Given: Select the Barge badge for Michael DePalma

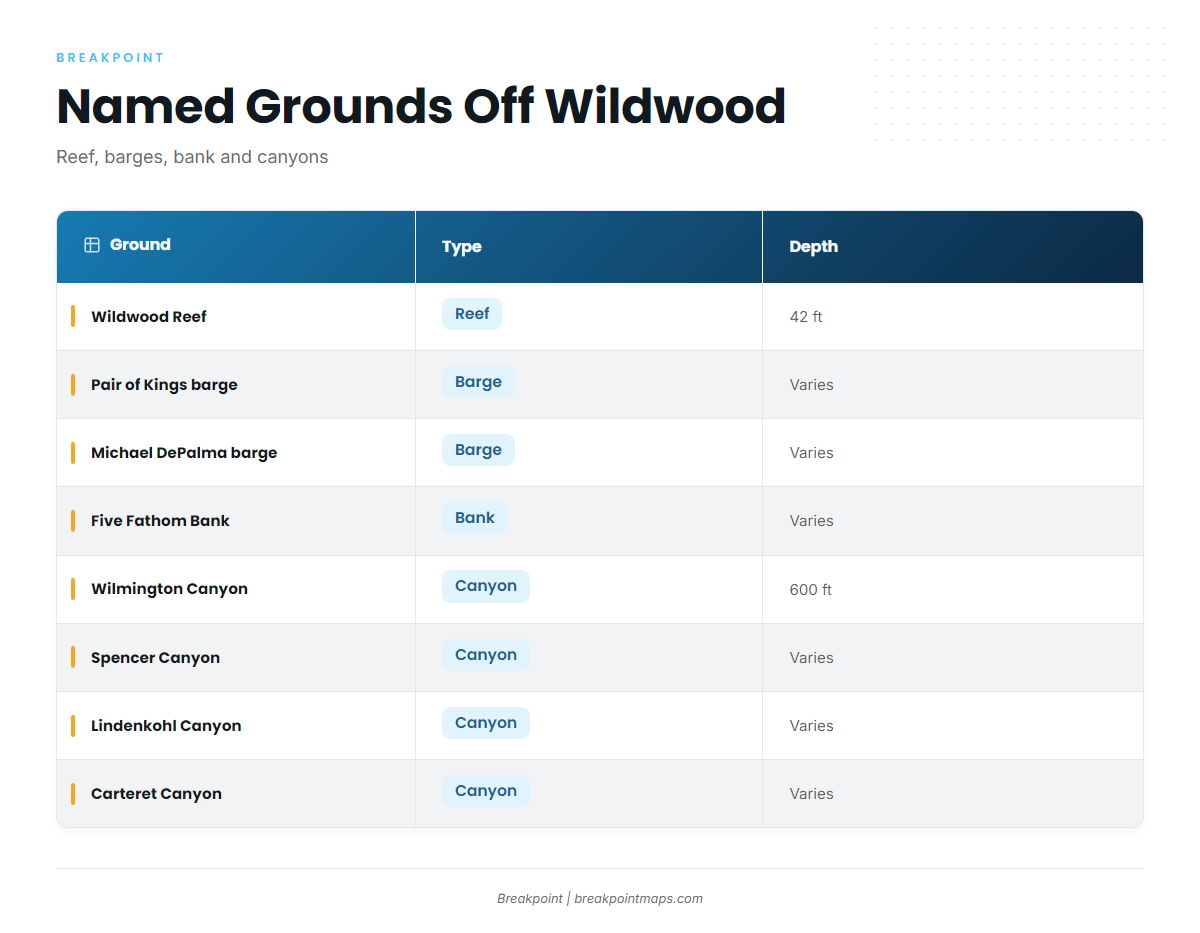Looking at the screenshot, I should coord(478,450).
